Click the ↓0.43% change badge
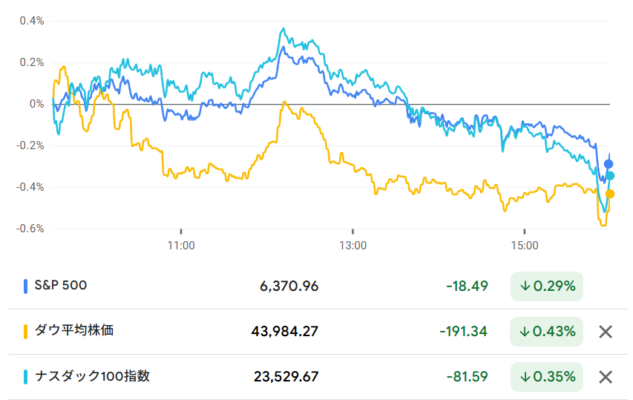This screenshot has width=633, height=400. 547,331
